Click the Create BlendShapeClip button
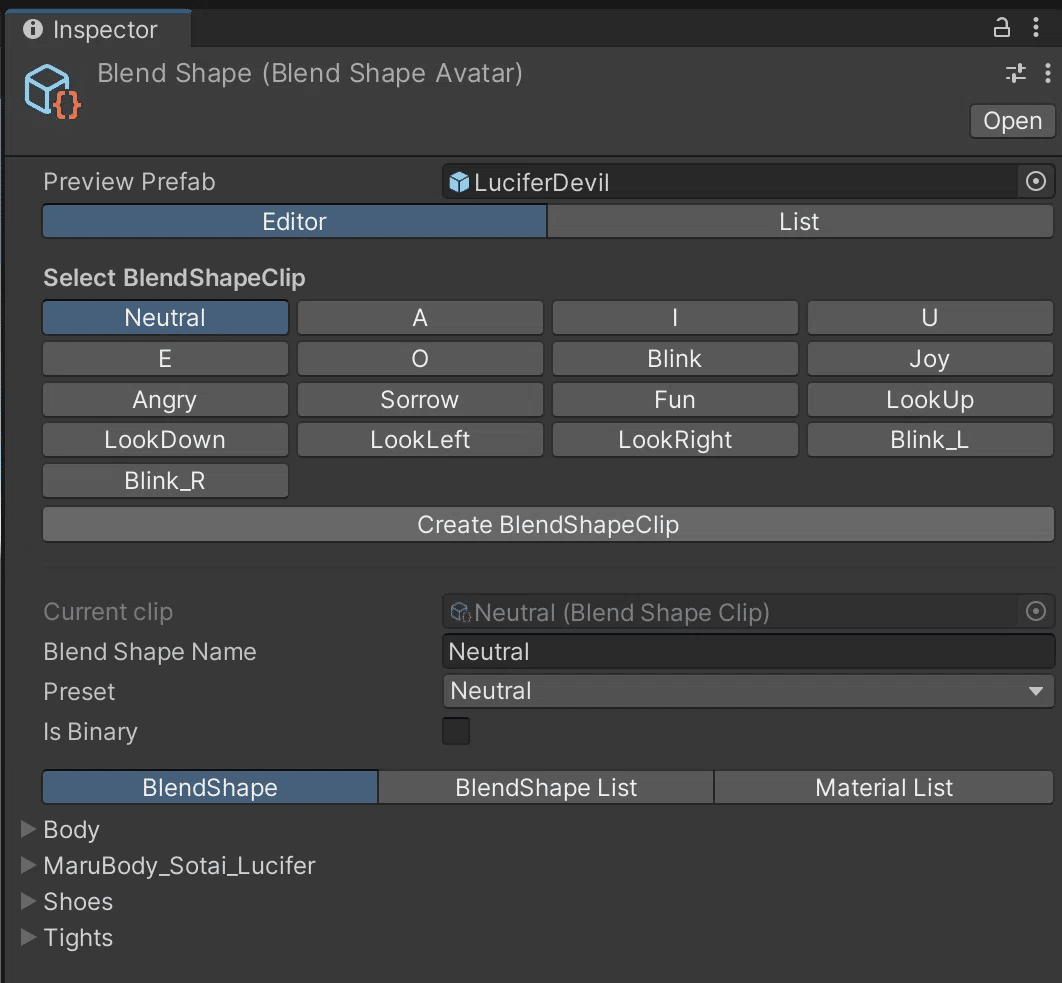This screenshot has width=1062, height=983. pos(548,525)
